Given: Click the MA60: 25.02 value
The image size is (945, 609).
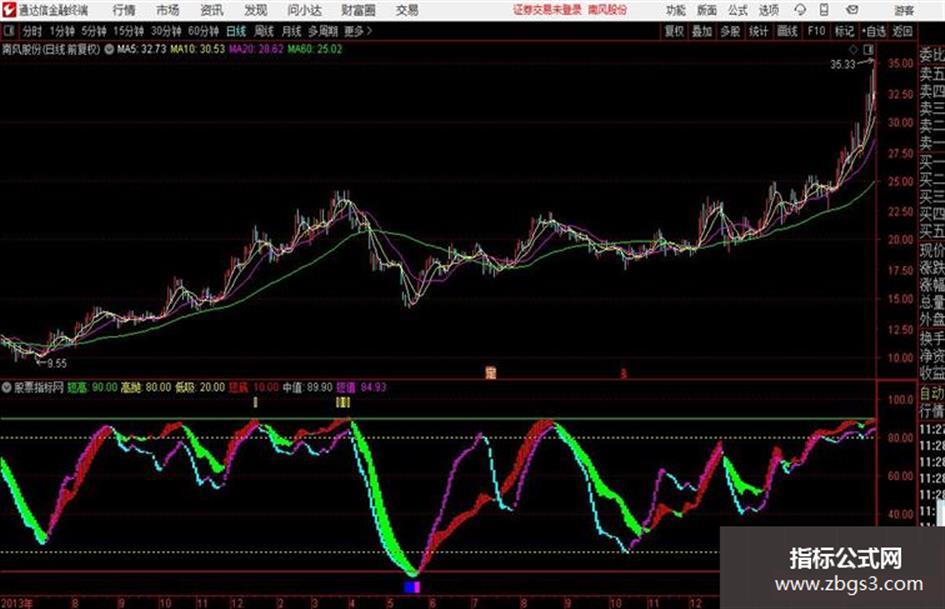Looking at the screenshot, I should (315, 49).
